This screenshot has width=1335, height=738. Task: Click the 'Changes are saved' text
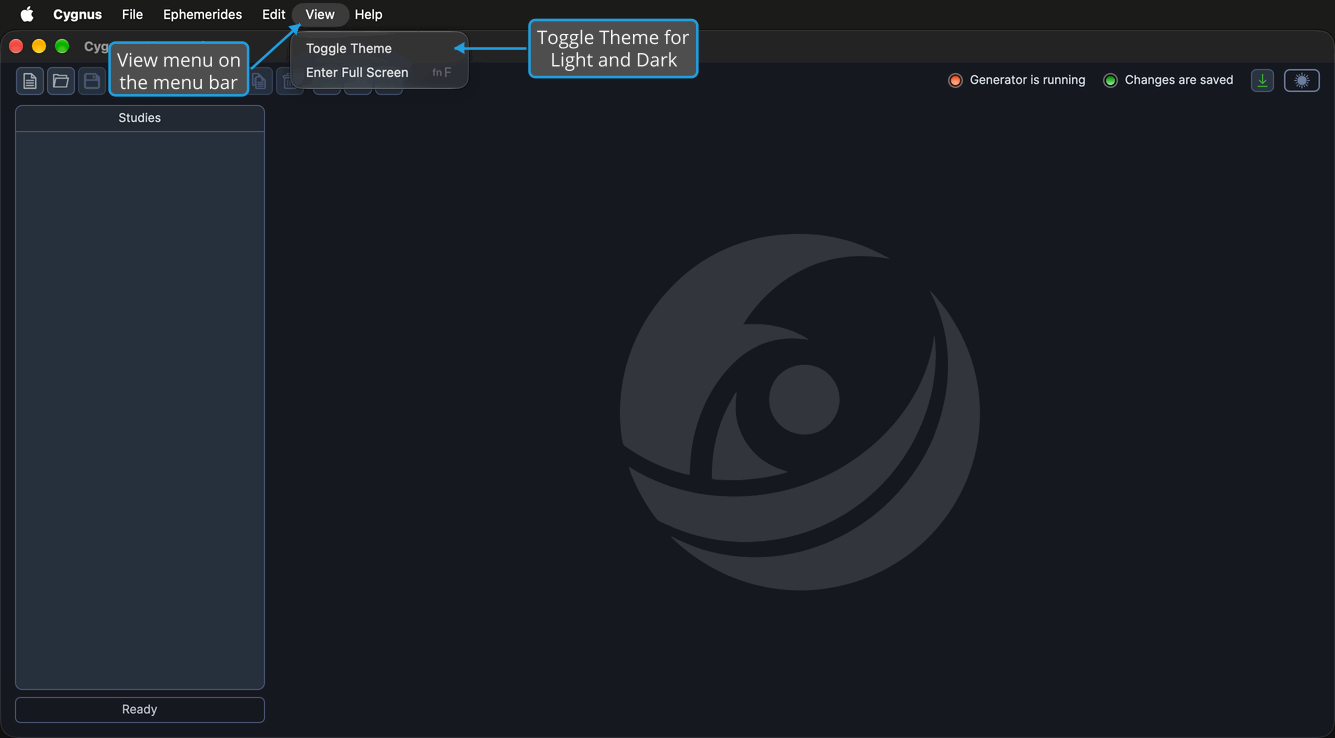pyautogui.click(x=1179, y=80)
